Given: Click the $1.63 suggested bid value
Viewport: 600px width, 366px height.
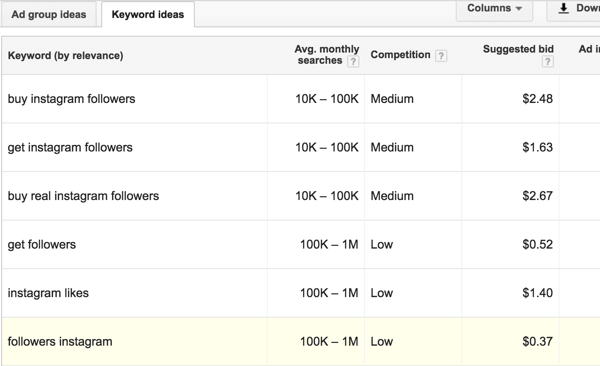Looking at the screenshot, I should (537, 147).
